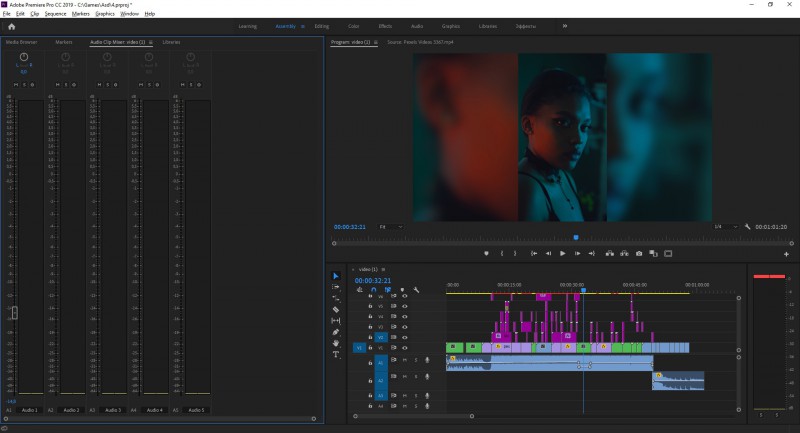Open the Fit zoom level dropdown
The width and height of the screenshot is (800, 433).
pyautogui.click(x=391, y=227)
